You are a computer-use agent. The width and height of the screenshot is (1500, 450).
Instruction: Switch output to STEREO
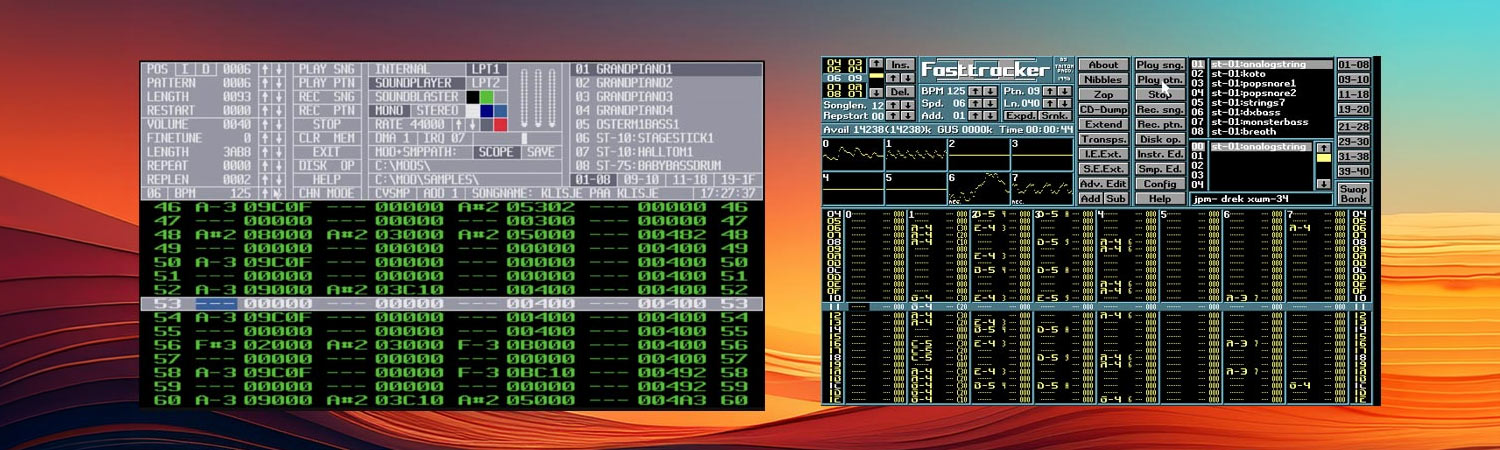click(x=438, y=110)
